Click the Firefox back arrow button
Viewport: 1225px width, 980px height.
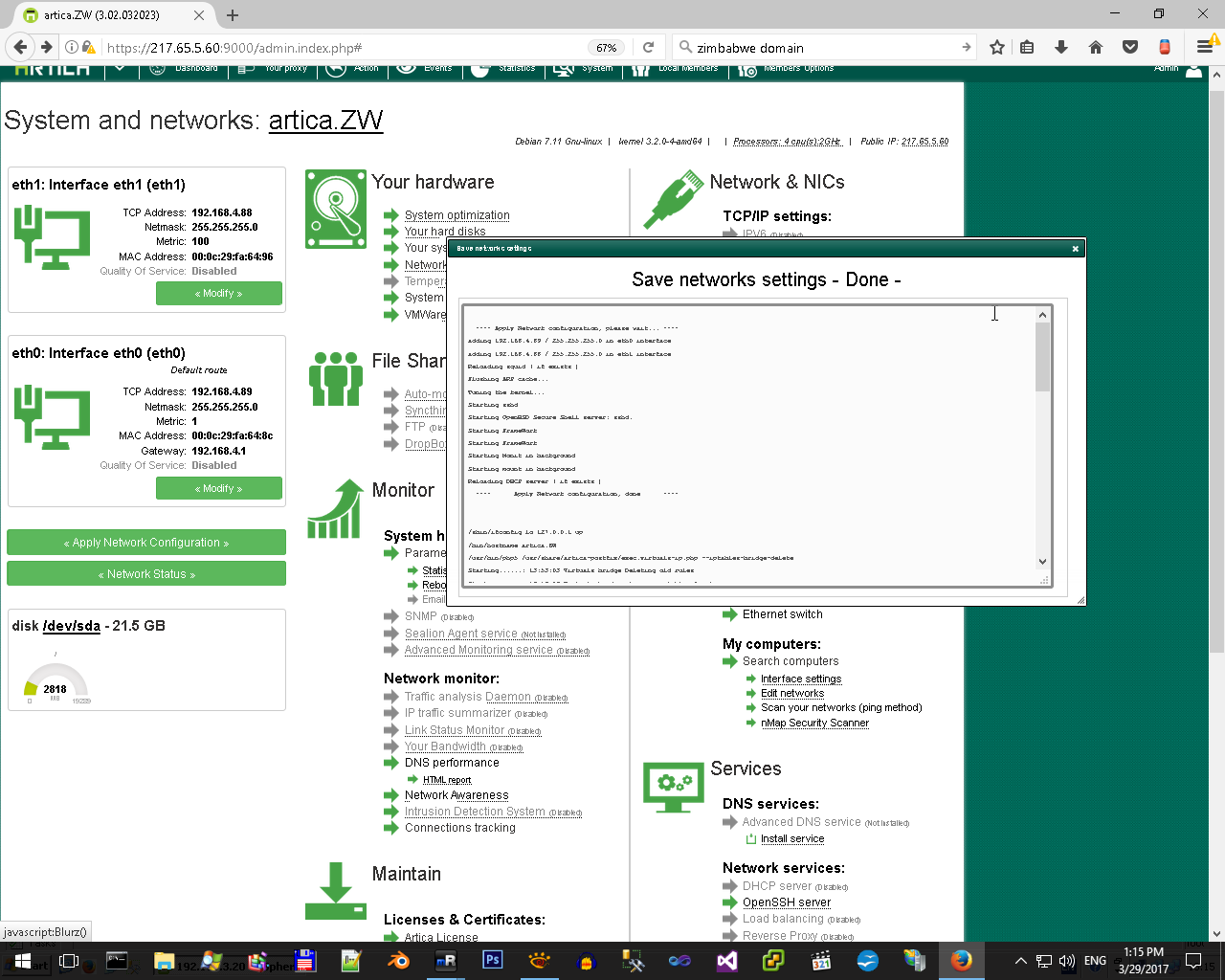point(21,47)
